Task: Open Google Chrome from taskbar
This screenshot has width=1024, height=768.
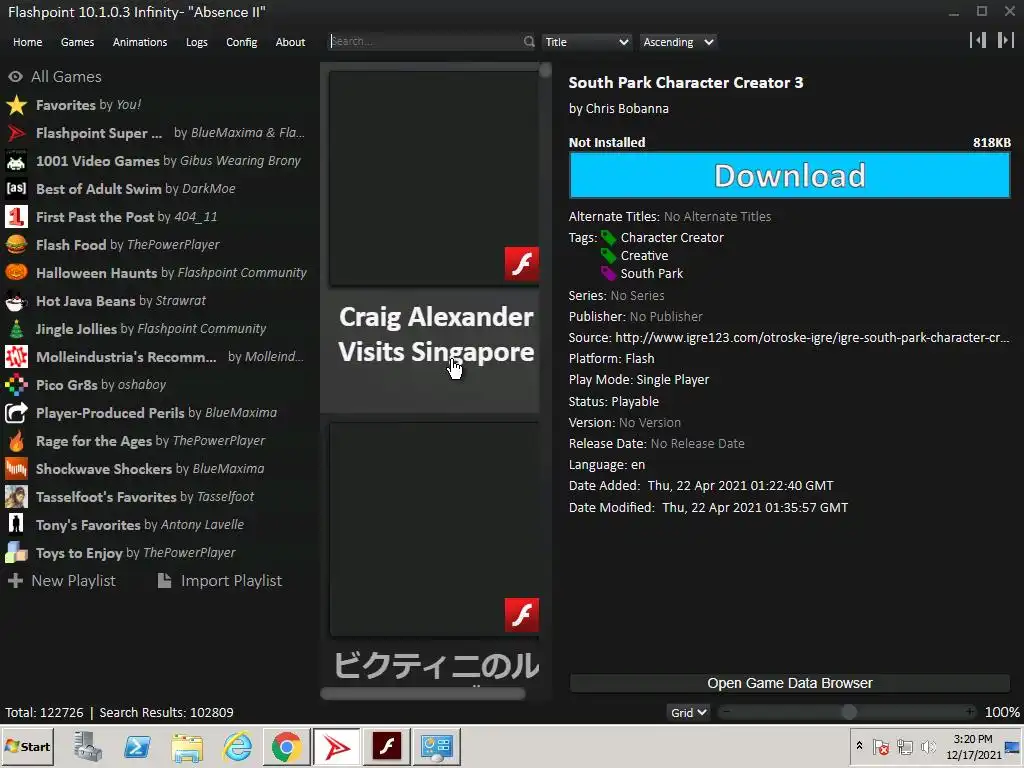Action: [286, 746]
